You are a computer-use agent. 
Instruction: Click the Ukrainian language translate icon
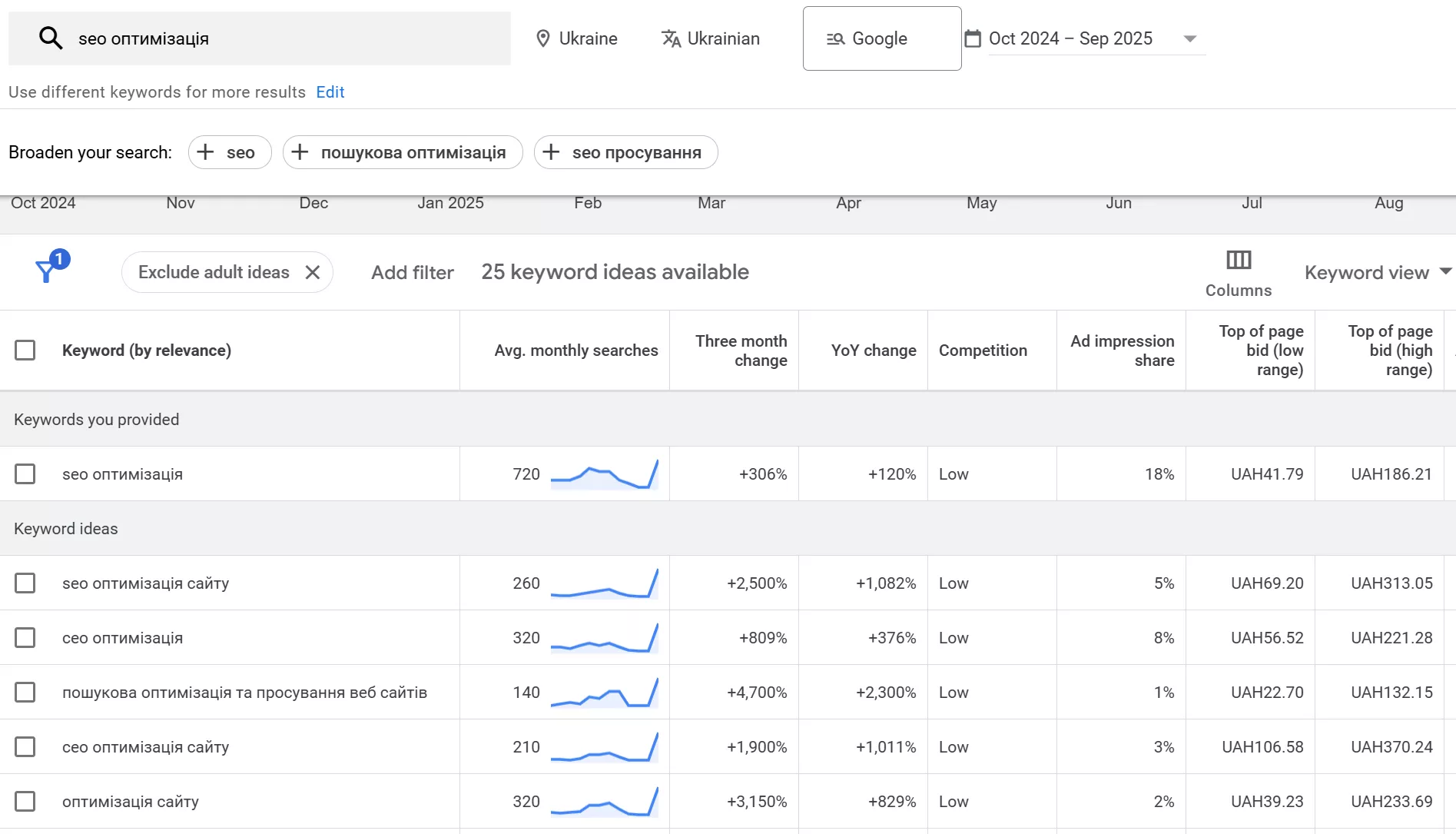[x=671, y=38]
